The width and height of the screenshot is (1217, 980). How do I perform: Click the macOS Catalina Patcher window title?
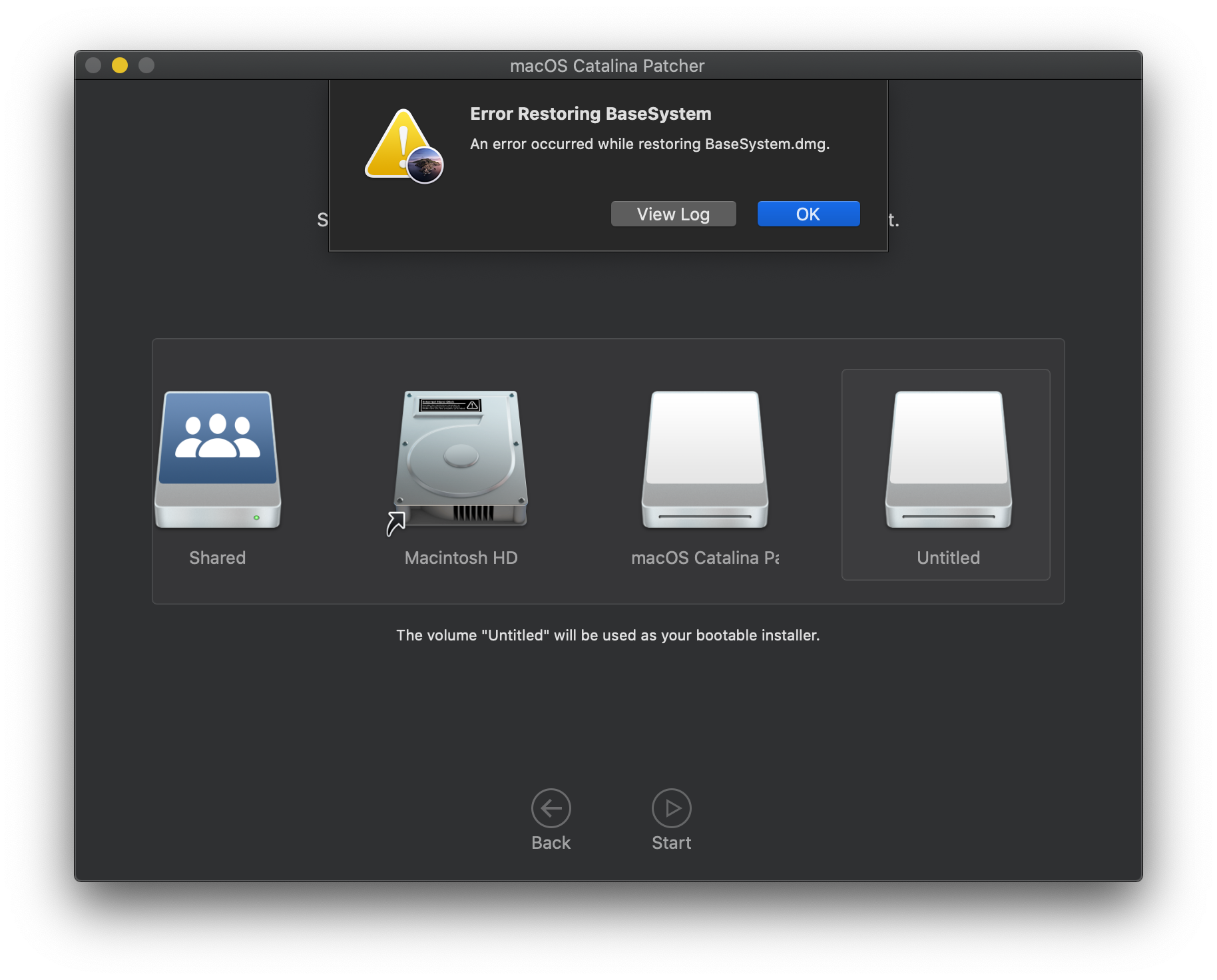click(x=607, y=66)
